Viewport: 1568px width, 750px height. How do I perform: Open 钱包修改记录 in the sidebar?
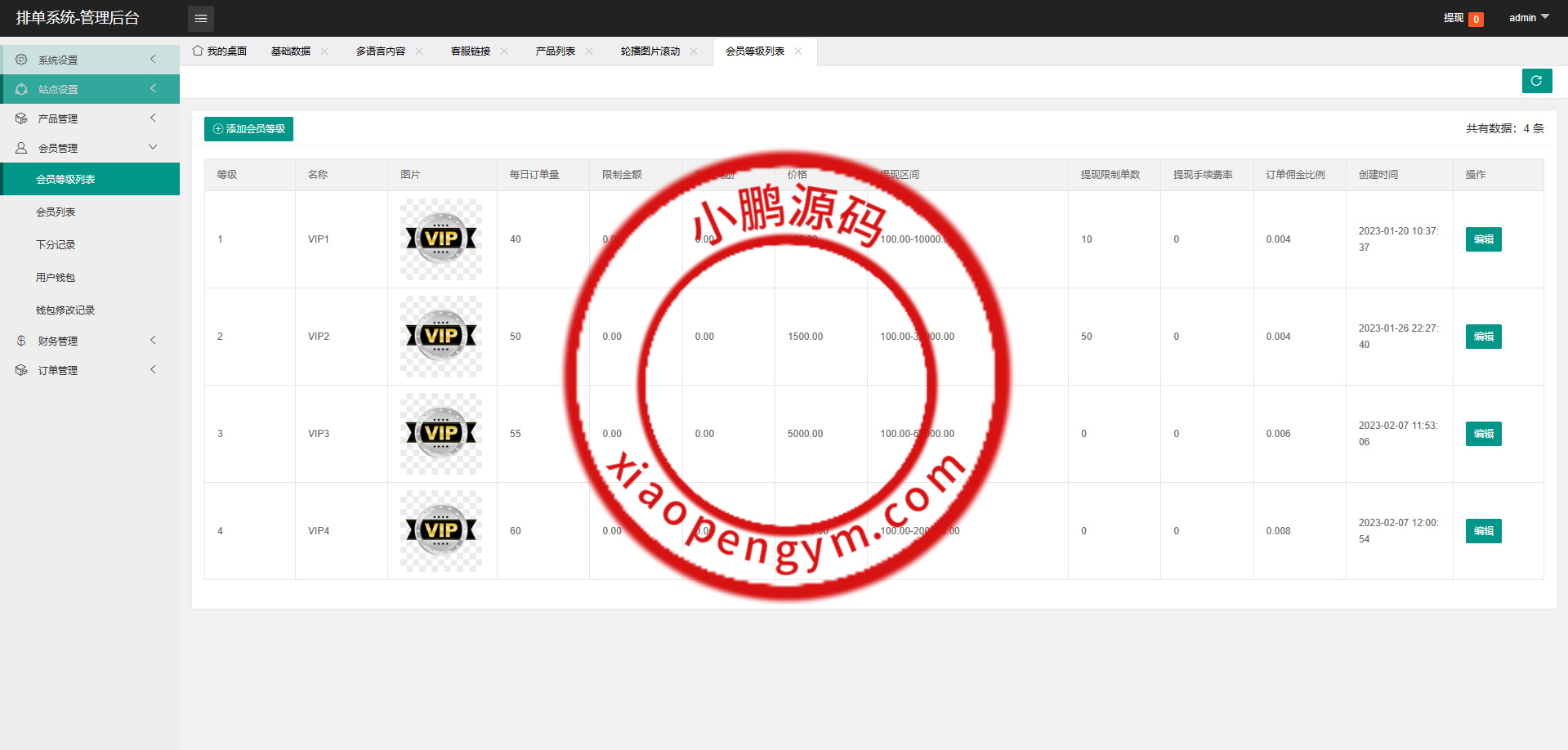(65, 310)
